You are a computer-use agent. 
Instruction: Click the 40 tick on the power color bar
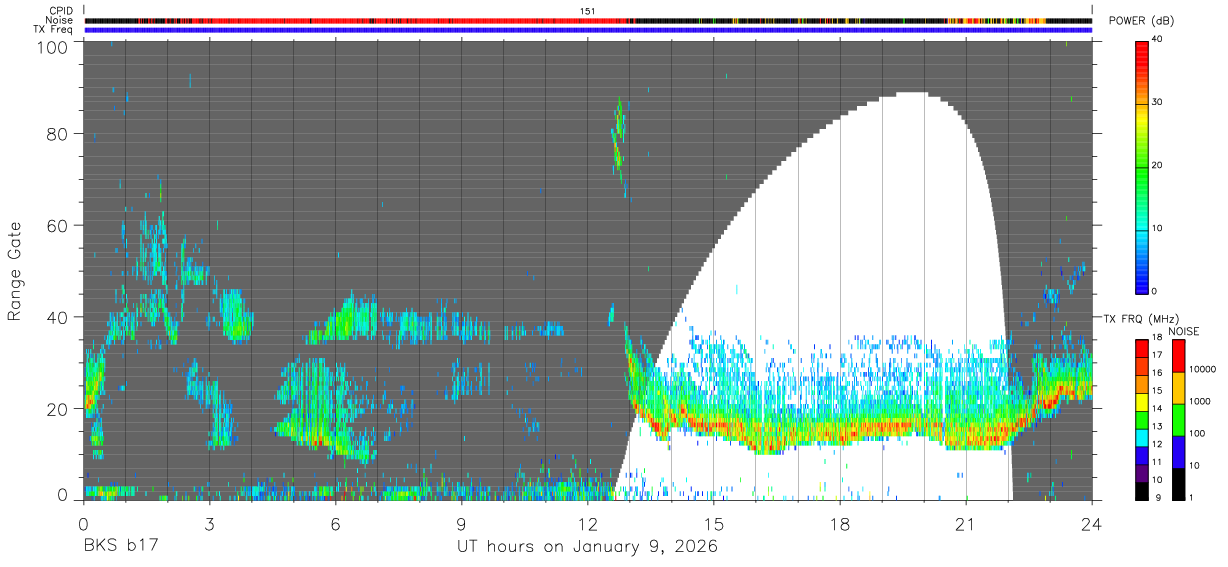coord(1159,40)
